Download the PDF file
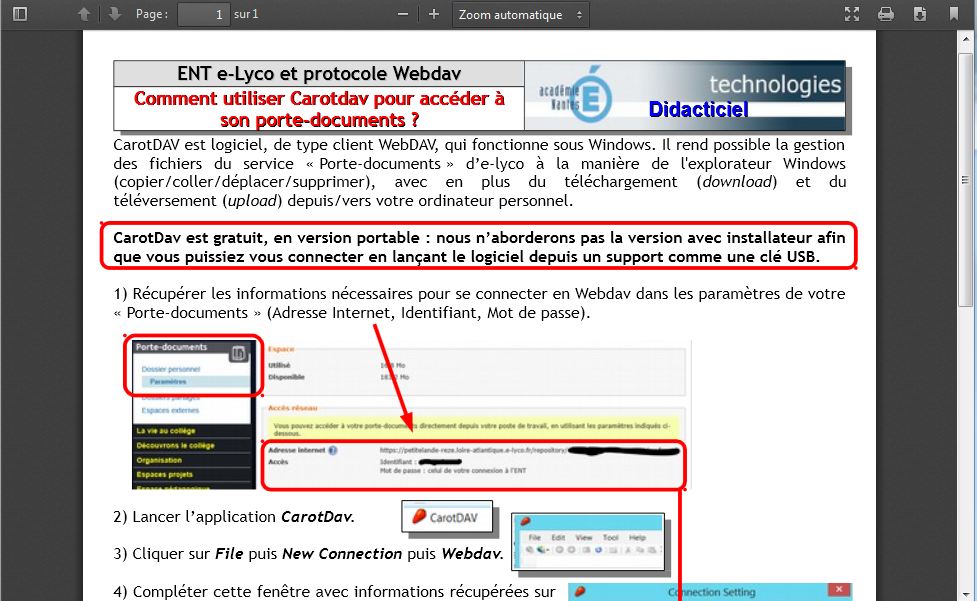Image resolution: width=977 pixels, height=601 pixels. click(920, 14)
